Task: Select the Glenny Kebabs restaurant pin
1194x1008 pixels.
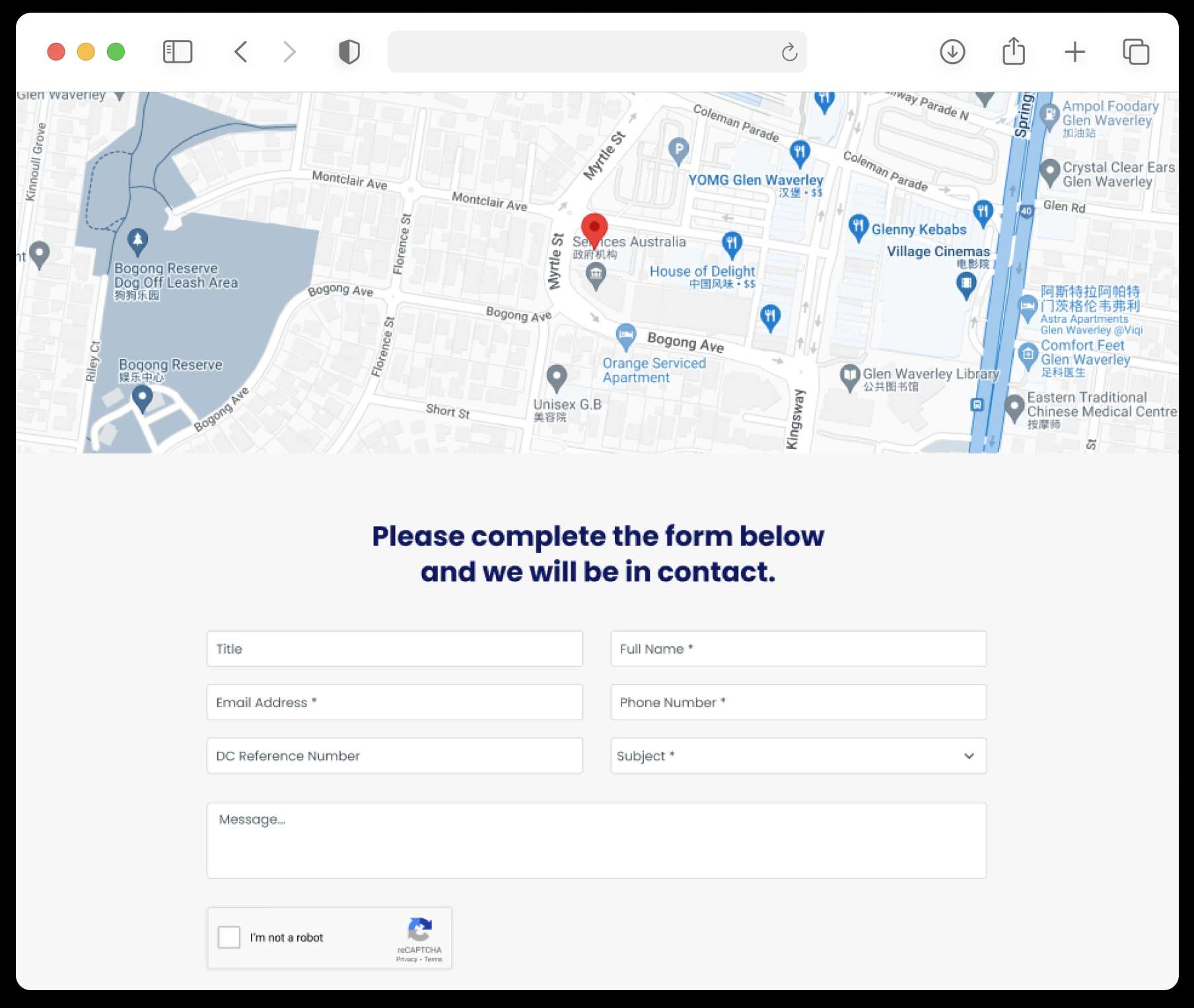Action: (x=858, y=228)
